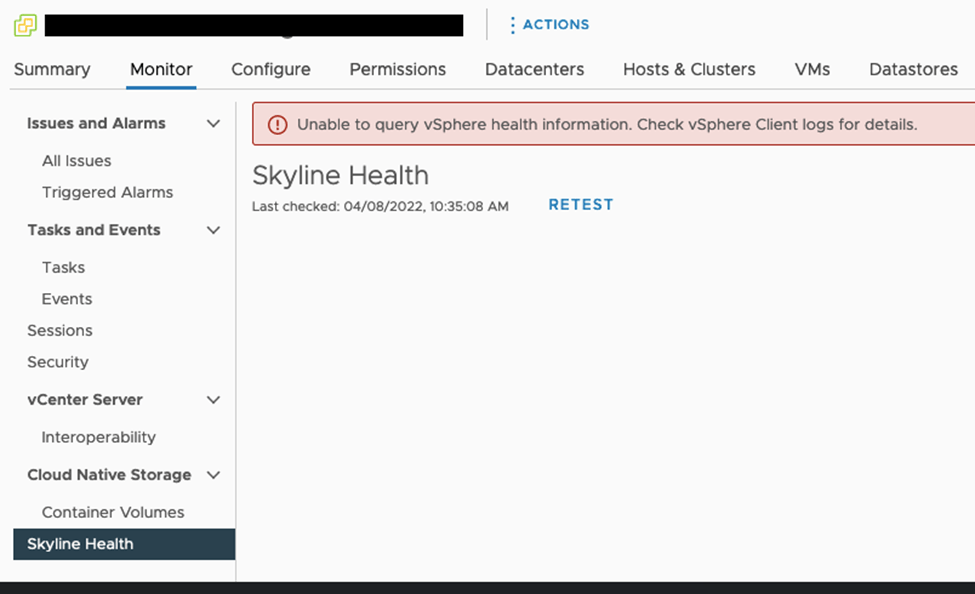Screen dimensions: 975x594
Task: Select the Datacenters tab
Action: coord(534,69)
